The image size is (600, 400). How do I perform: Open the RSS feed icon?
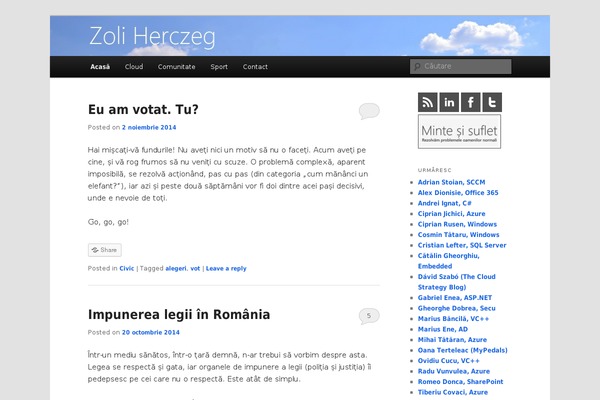[428, 102]
